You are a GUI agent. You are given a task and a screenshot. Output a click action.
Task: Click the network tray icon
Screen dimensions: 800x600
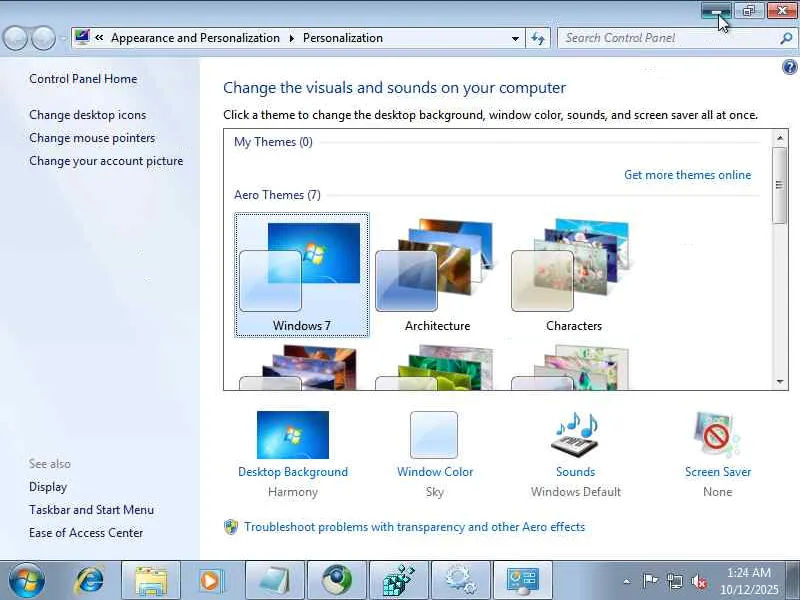[675, 581]
